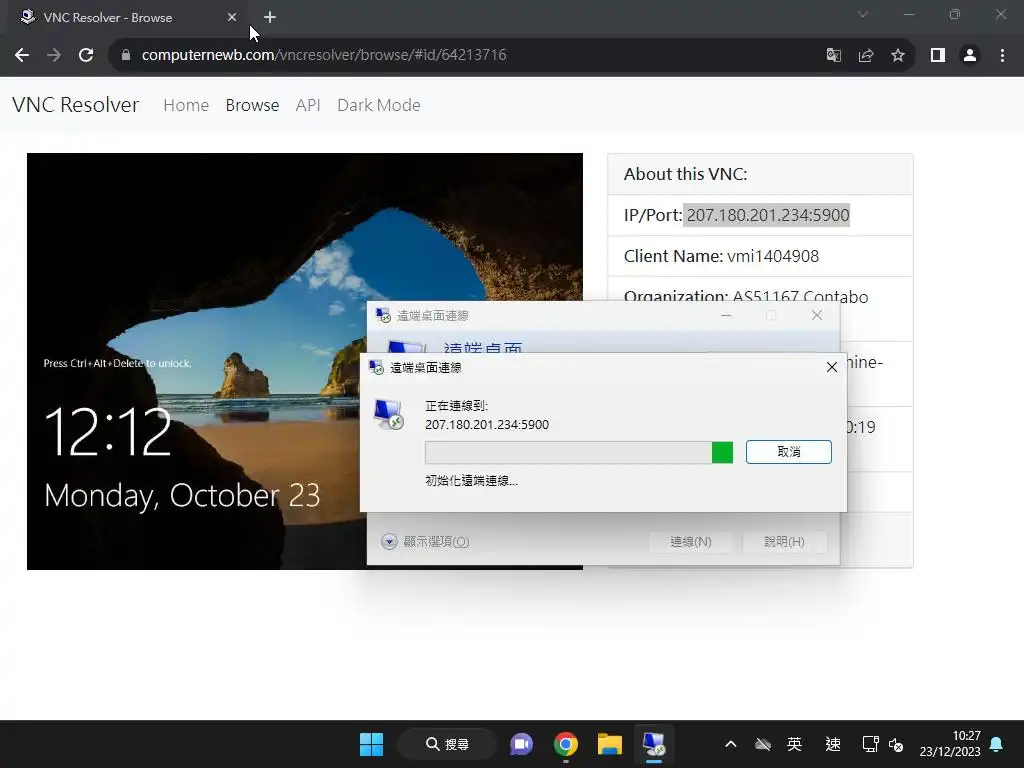The image size is (1024, 768).
Task: Open the clock showing 10:27 23/12/2023
Action: [x=950, y=744]
